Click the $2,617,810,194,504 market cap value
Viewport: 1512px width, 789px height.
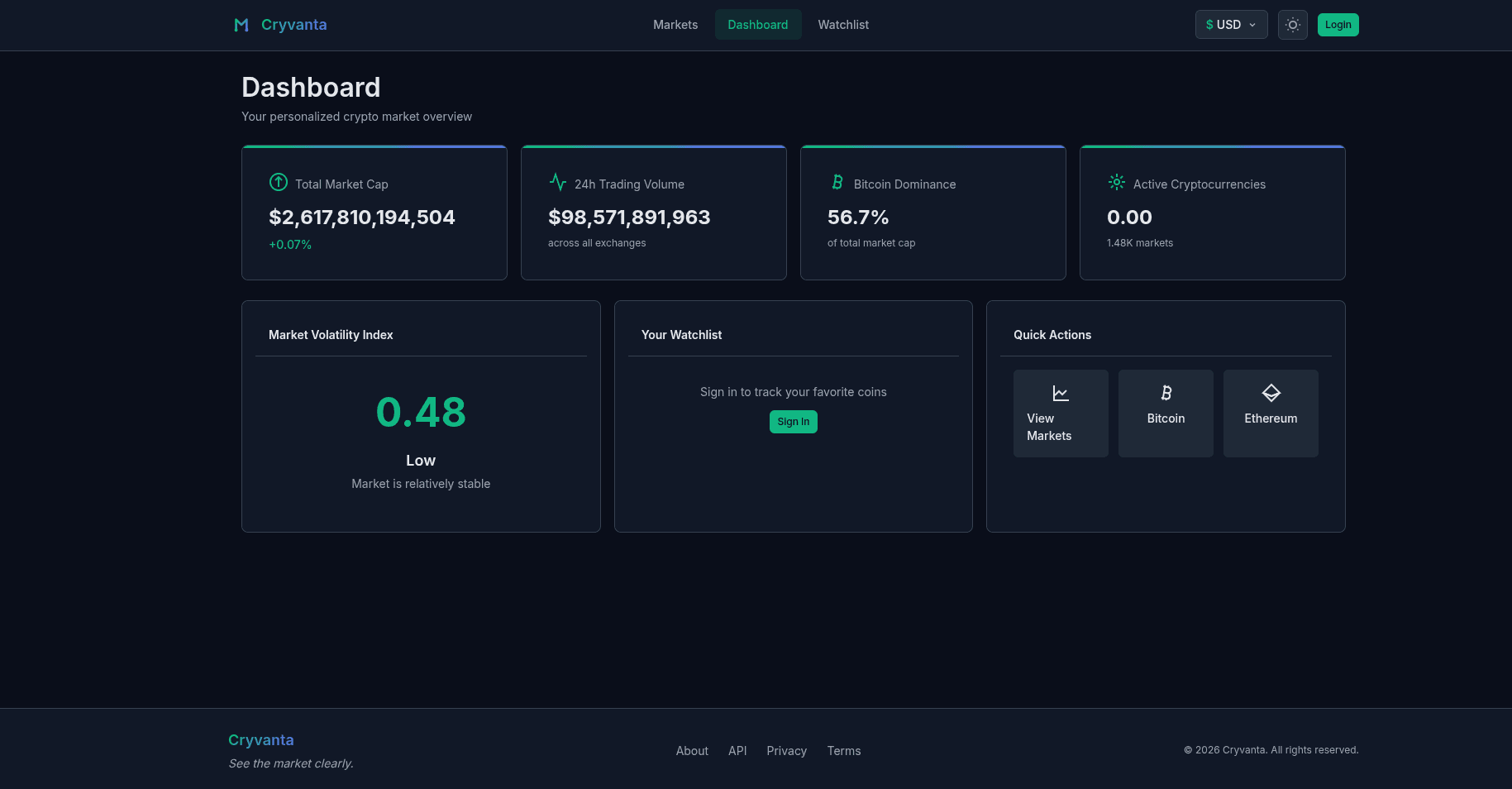(362, 218)
